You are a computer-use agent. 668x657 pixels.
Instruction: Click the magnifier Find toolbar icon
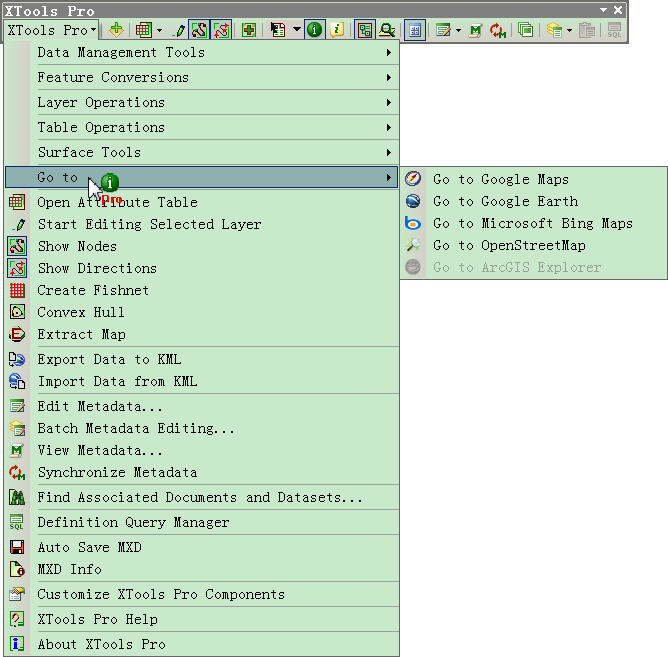coord(387,30)
